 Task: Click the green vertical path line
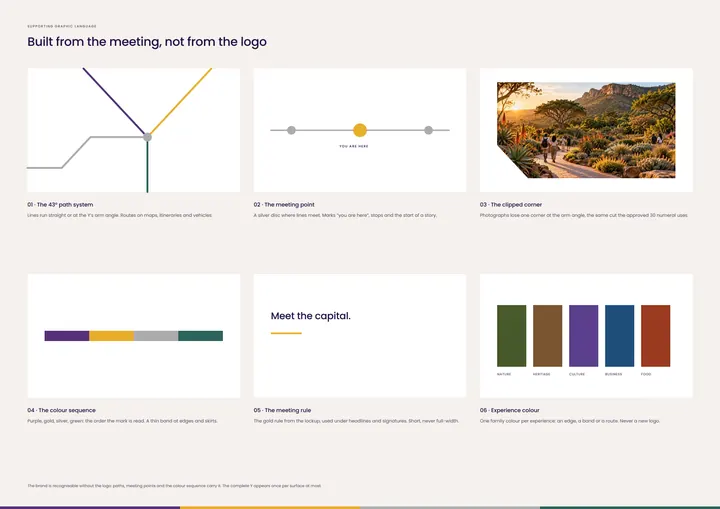[147, 167]
